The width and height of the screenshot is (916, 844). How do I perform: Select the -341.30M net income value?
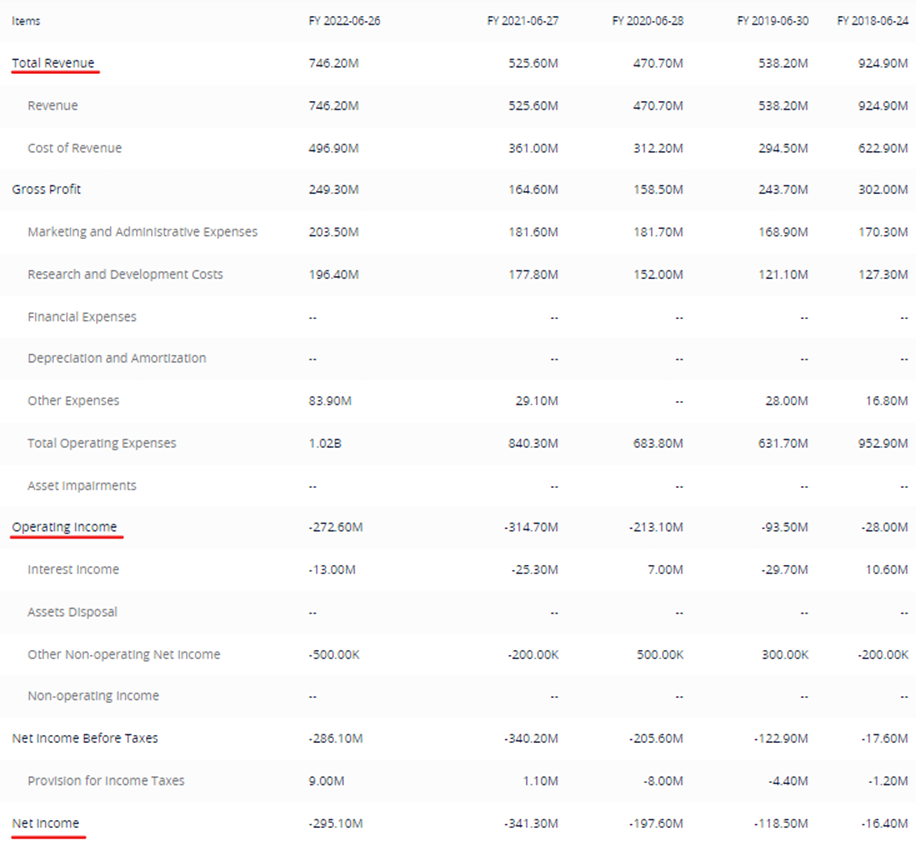coord(531,823)
